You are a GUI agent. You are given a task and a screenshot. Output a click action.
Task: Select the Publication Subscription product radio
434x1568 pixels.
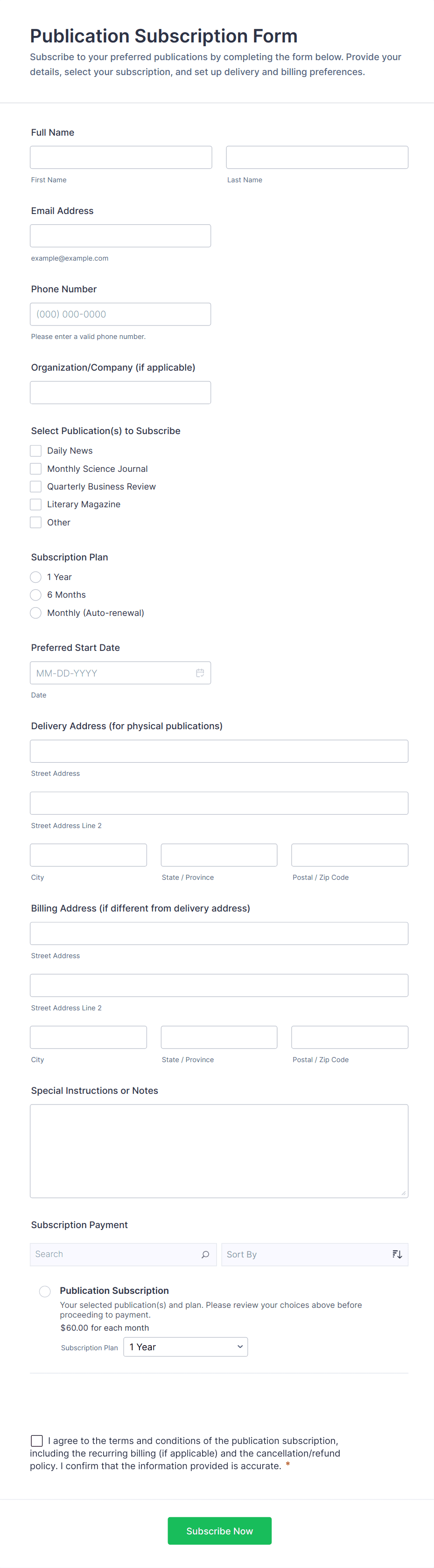[45, 1291]
